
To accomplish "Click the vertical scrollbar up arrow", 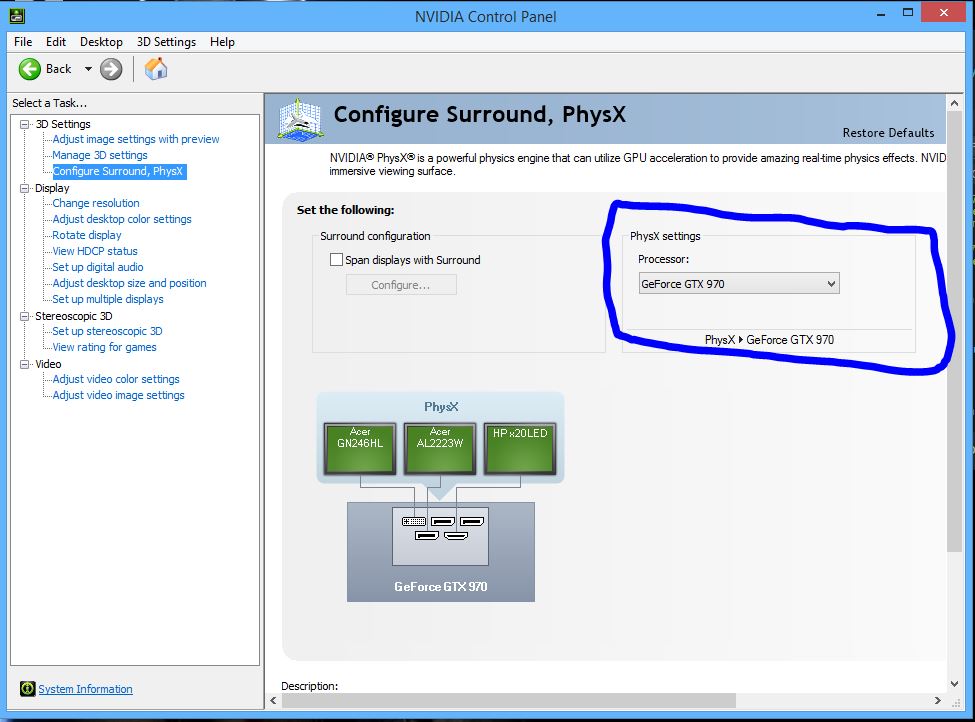I will click(954, 103).
